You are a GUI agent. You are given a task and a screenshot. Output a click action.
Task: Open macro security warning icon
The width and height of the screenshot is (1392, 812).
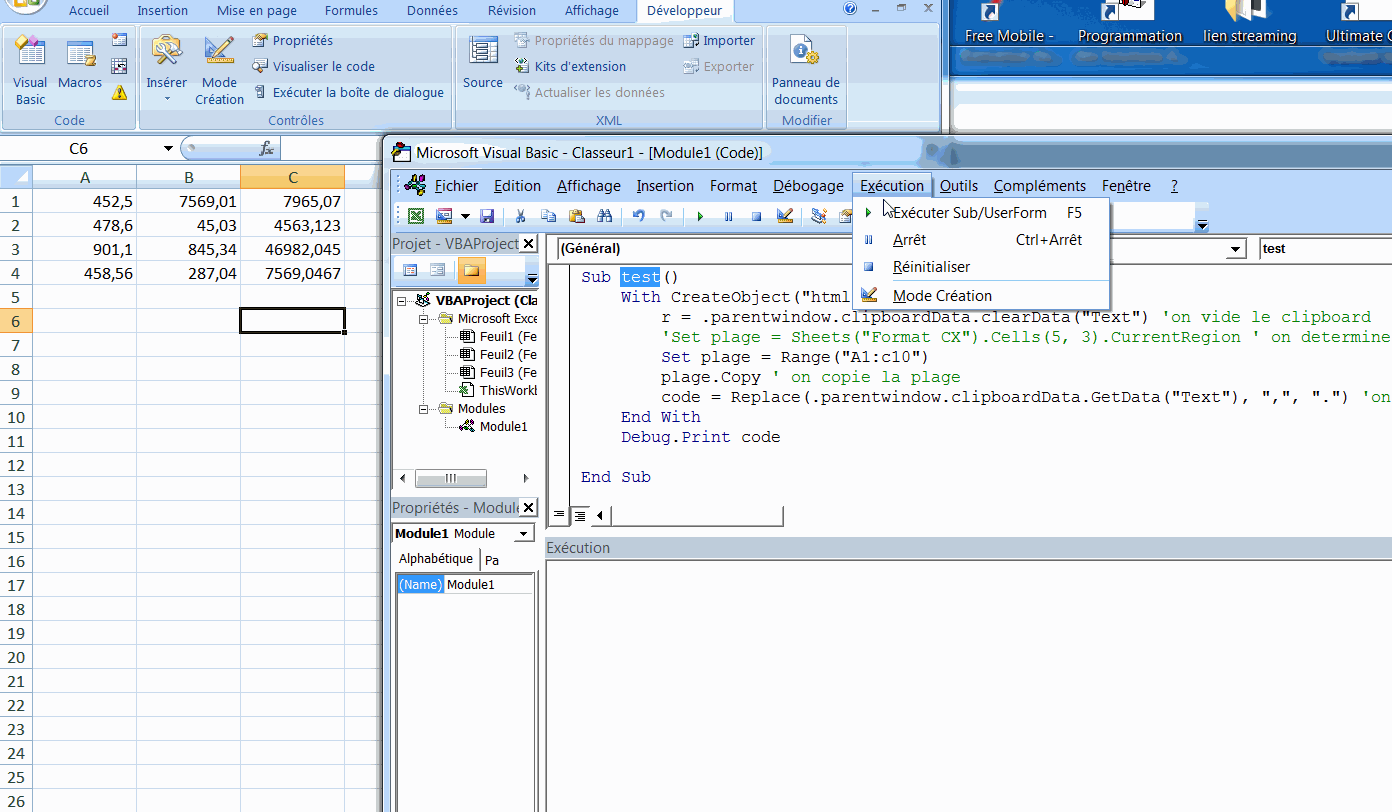click(120, 93)
